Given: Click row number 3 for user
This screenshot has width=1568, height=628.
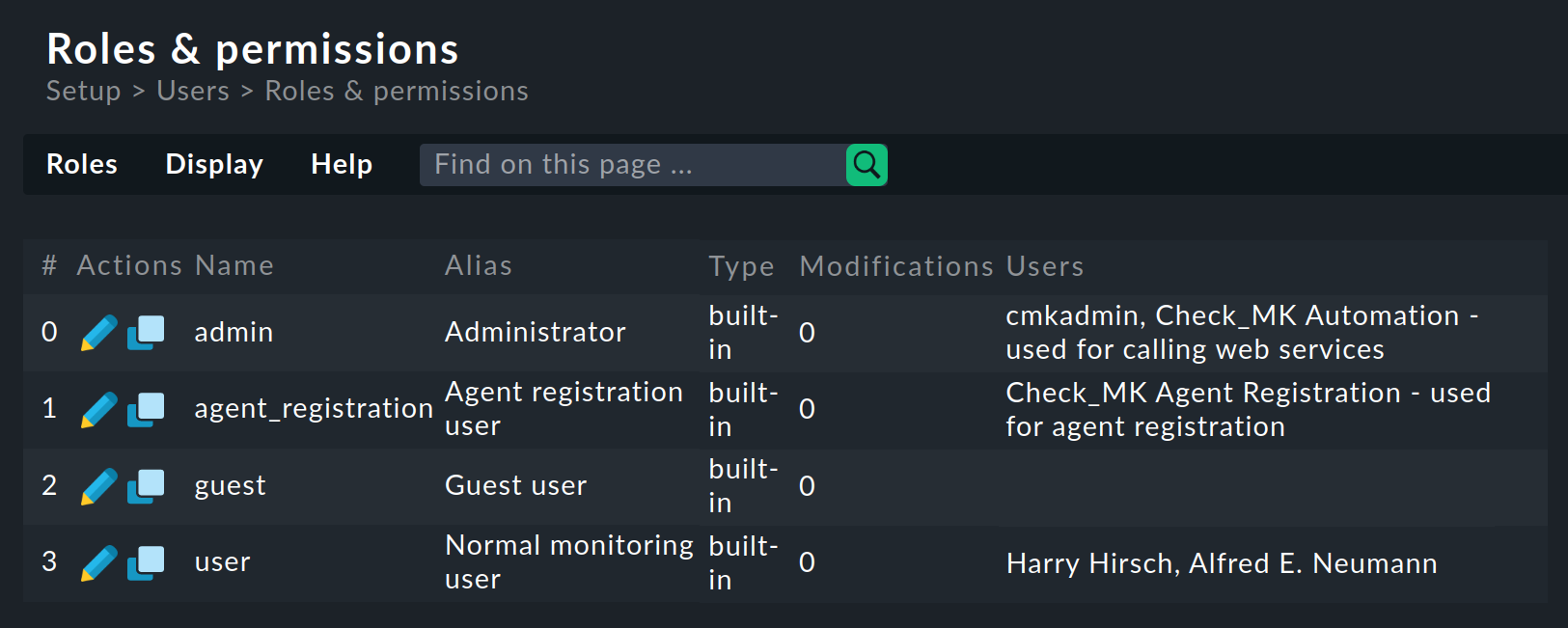Looking at the screenshot, I should click(x=49, y=561).
